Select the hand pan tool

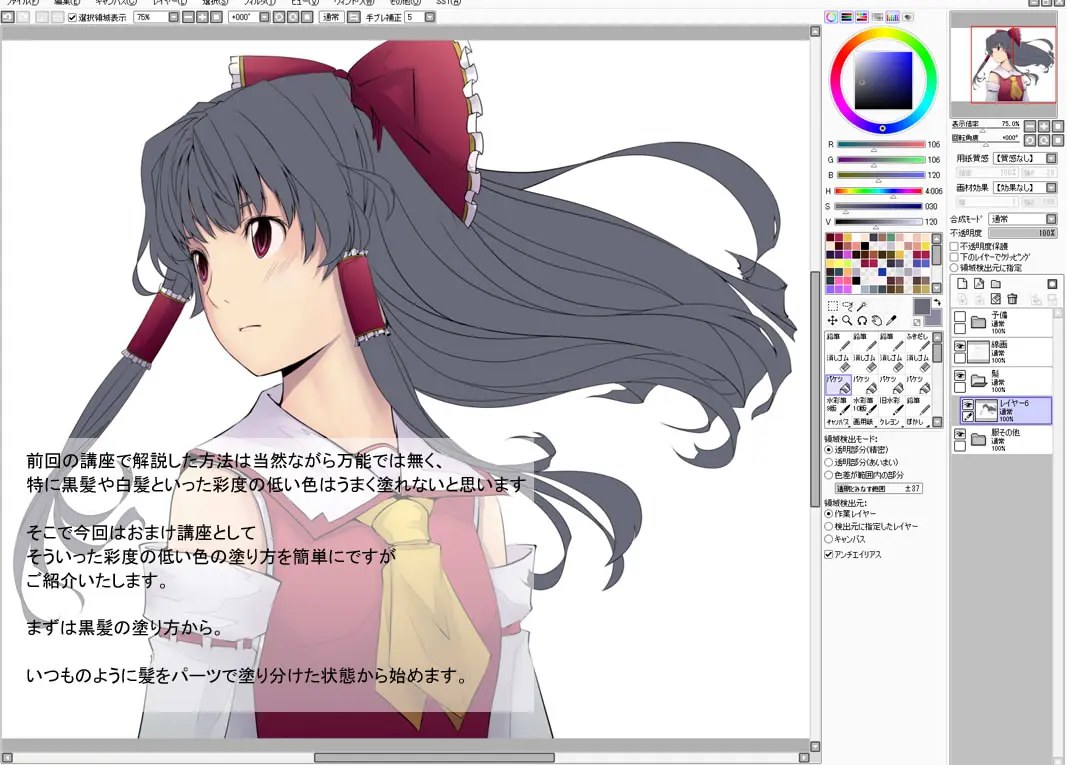[876, 321]
